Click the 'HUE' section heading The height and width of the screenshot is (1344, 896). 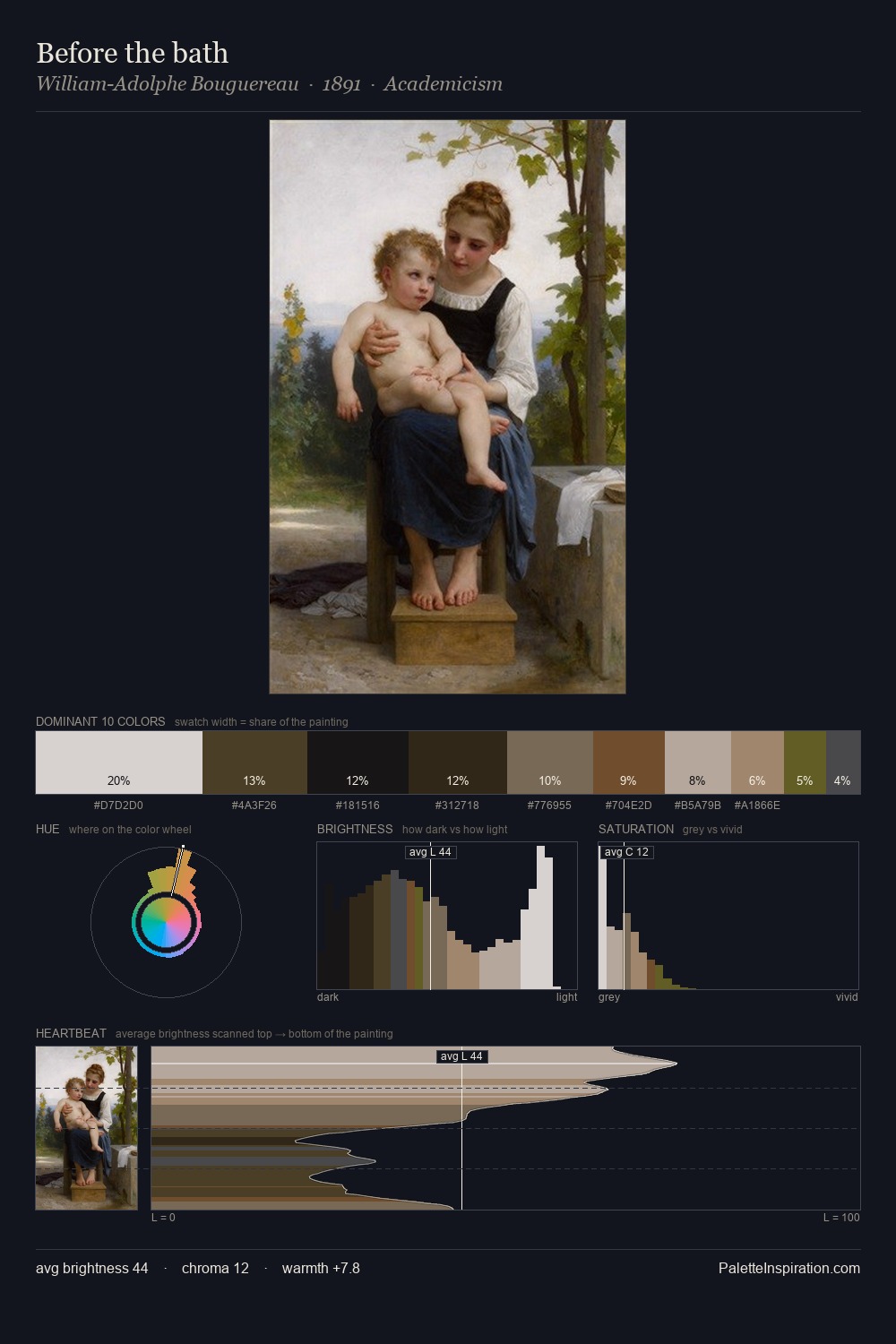click(47, 829)
